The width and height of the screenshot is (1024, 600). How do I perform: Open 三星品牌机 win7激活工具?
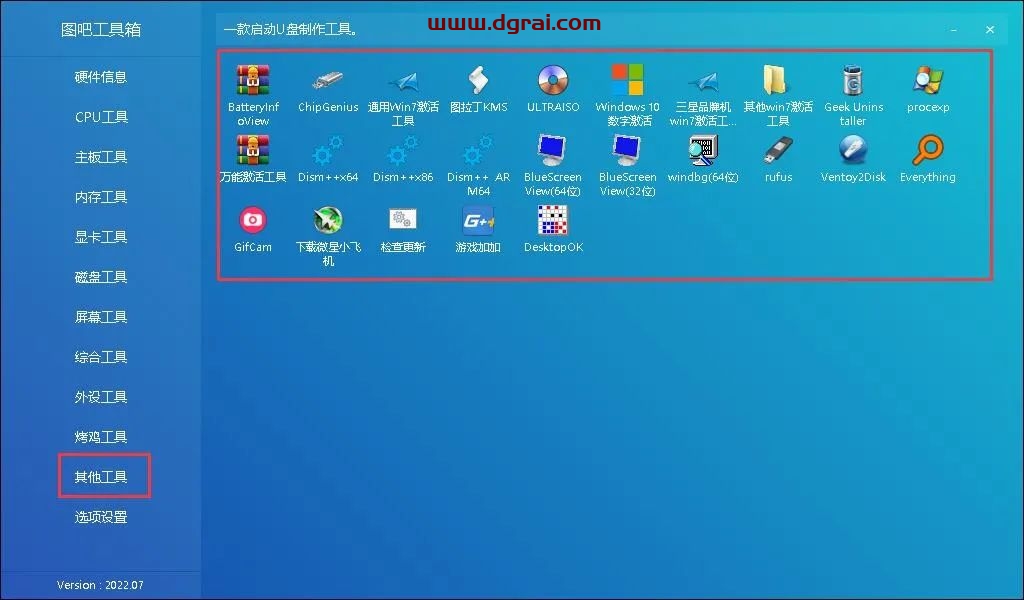click(x=703, y=95)
